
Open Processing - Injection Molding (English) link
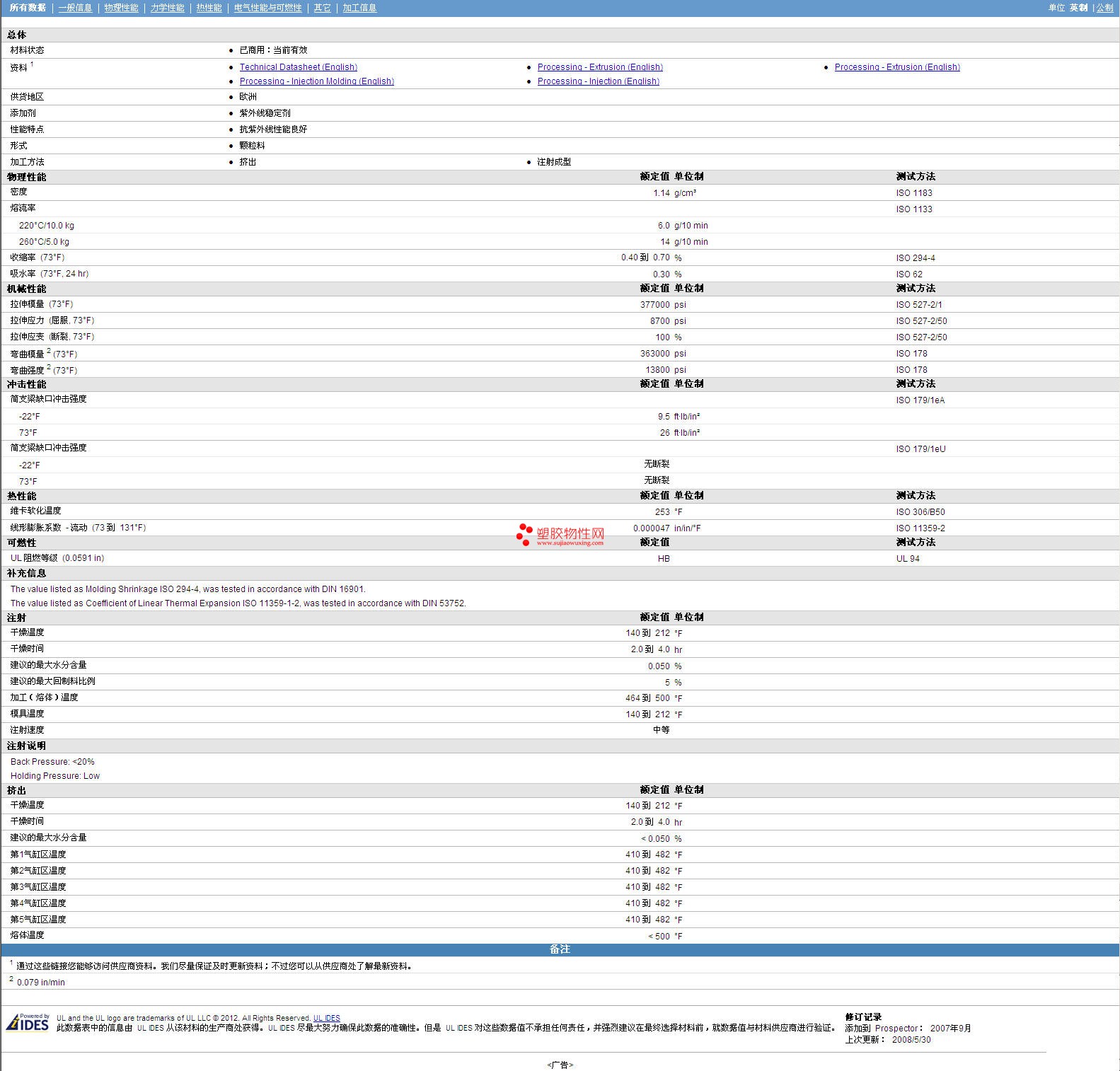point(316,81)
